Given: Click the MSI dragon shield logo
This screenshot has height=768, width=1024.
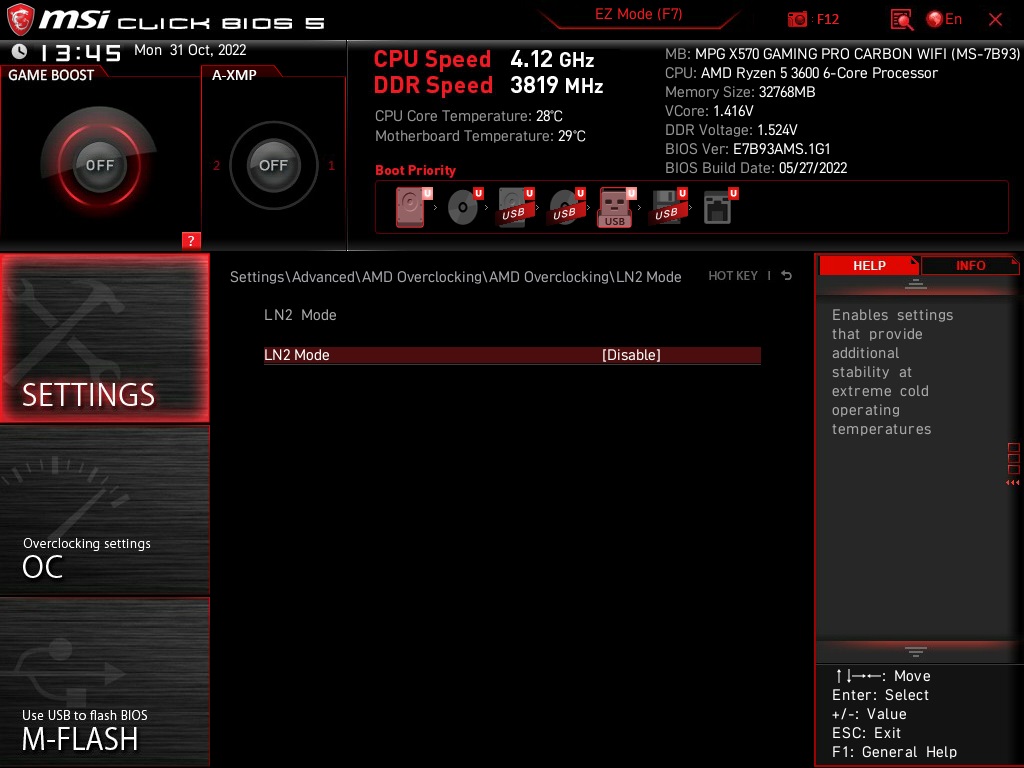Looking at the screenshot, I should click(x=20, y=19).
